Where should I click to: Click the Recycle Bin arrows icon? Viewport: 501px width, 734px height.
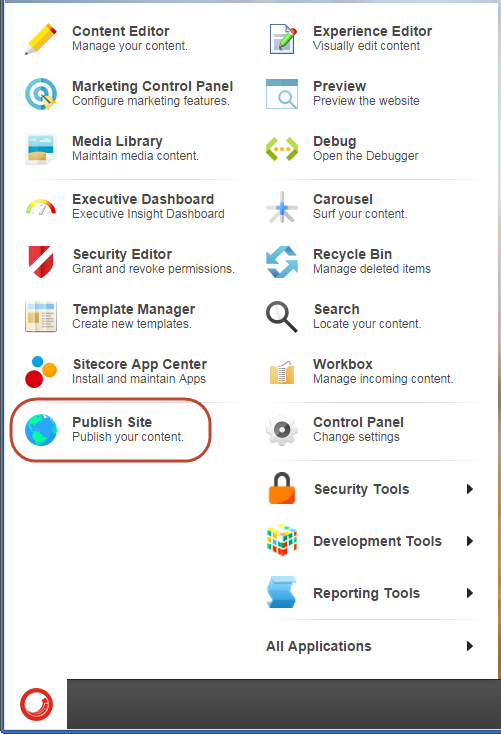[282, 262]
